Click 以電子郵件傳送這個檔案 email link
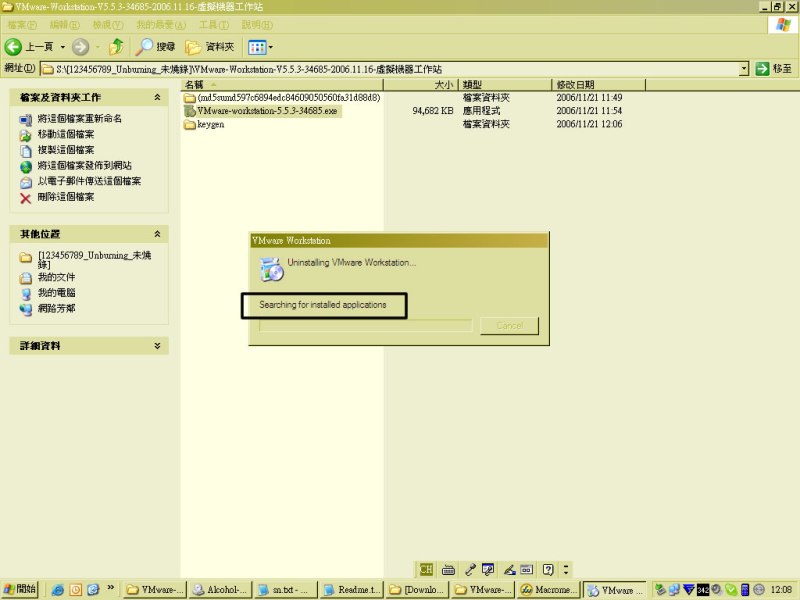Image resolution: width=800 pixels, height=600 pixels. 89,181
